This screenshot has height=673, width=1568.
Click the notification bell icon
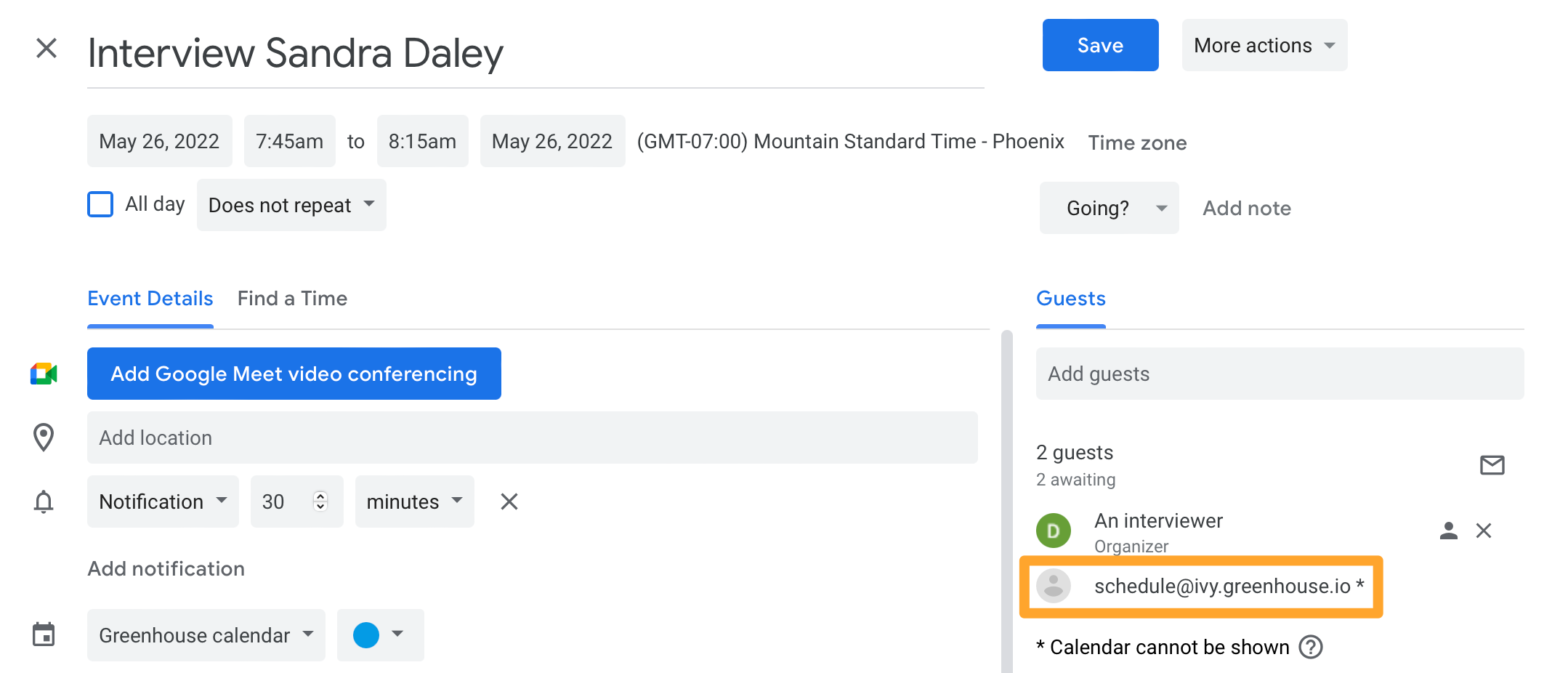point(44,501)
